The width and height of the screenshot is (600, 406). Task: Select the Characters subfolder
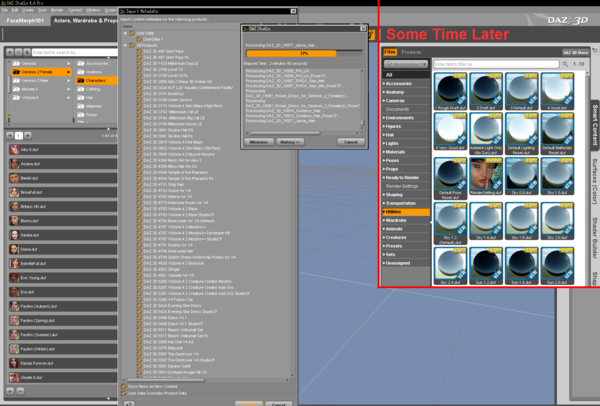point(96,81)
